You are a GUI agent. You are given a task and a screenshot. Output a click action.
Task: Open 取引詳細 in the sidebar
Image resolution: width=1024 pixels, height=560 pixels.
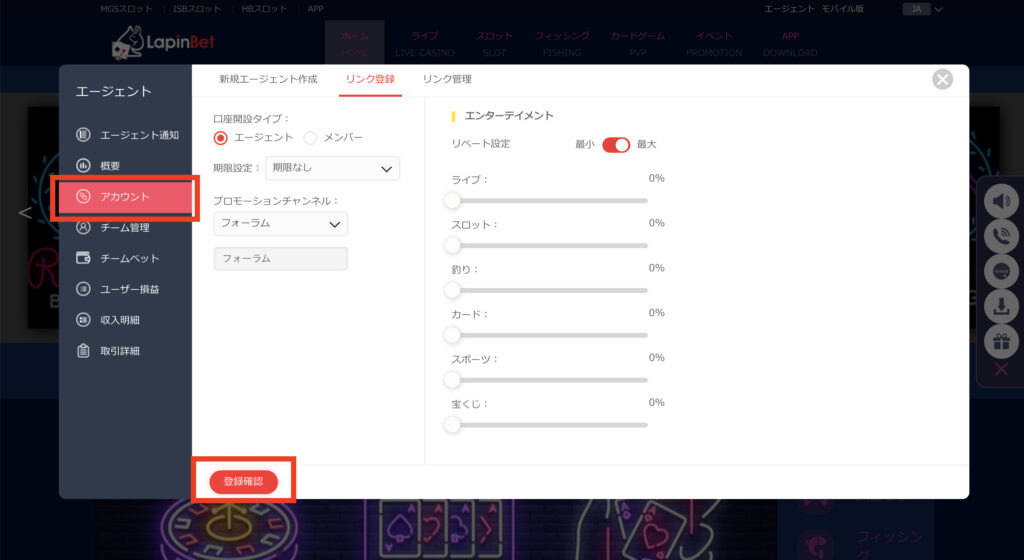click(127, 350)
